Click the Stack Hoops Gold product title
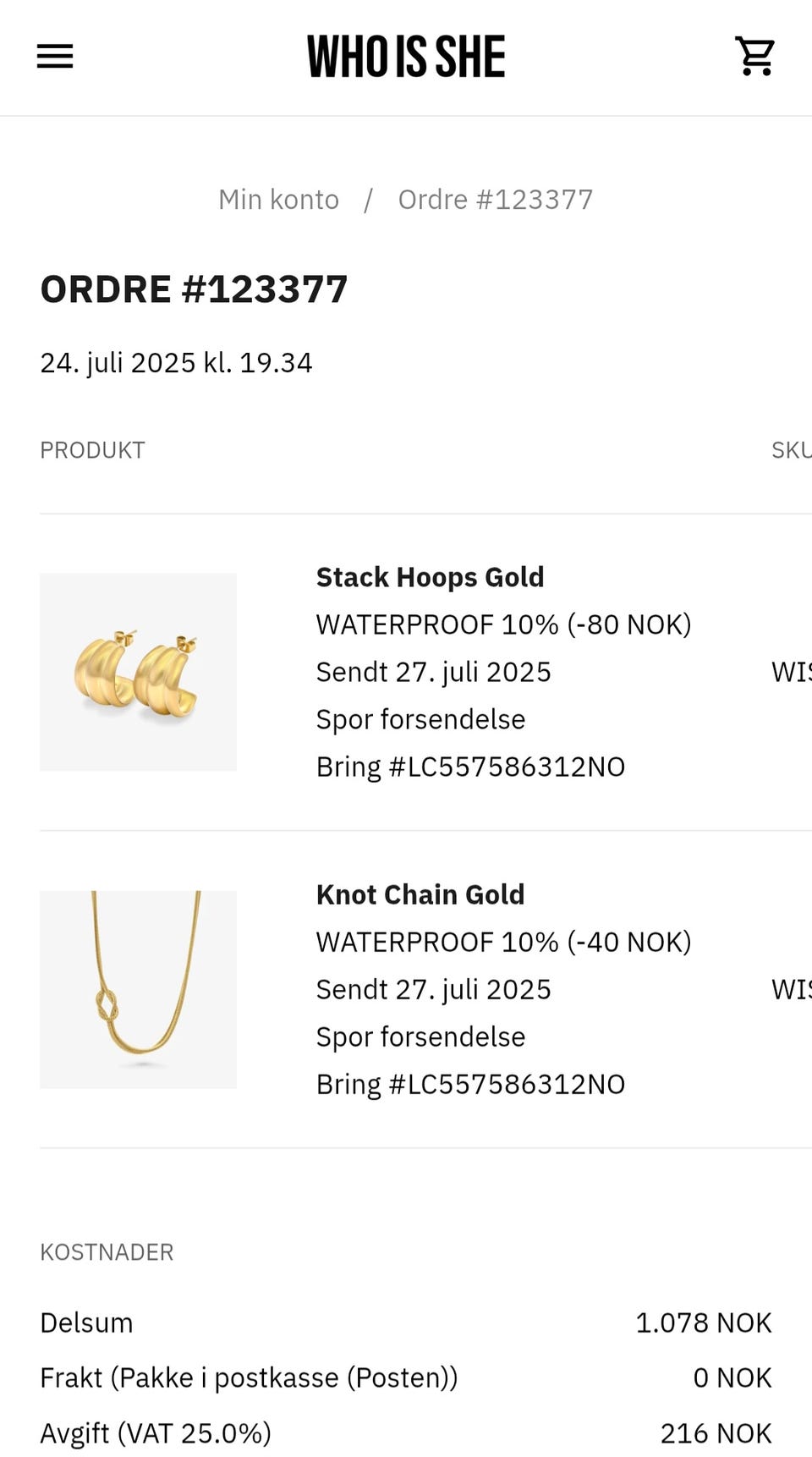The width and height of the screenshot is (812, 1457). (x=430, y=577)
